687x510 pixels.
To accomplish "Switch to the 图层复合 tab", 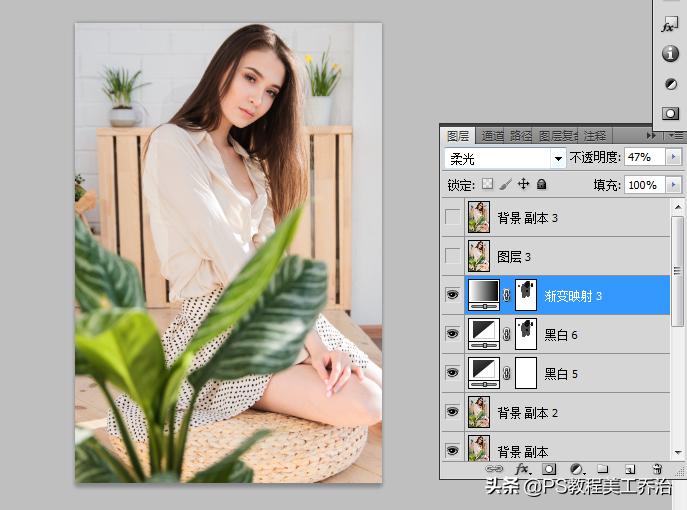I will [558, 136].
